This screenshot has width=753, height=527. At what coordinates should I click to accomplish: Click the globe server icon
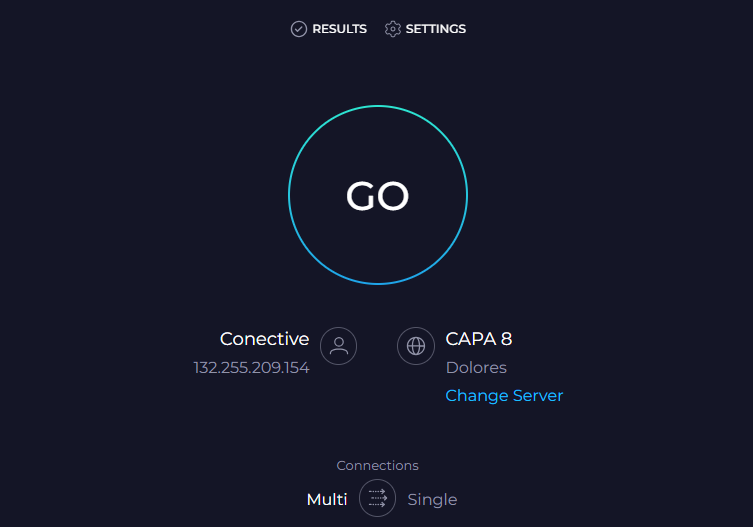(416, 346)
